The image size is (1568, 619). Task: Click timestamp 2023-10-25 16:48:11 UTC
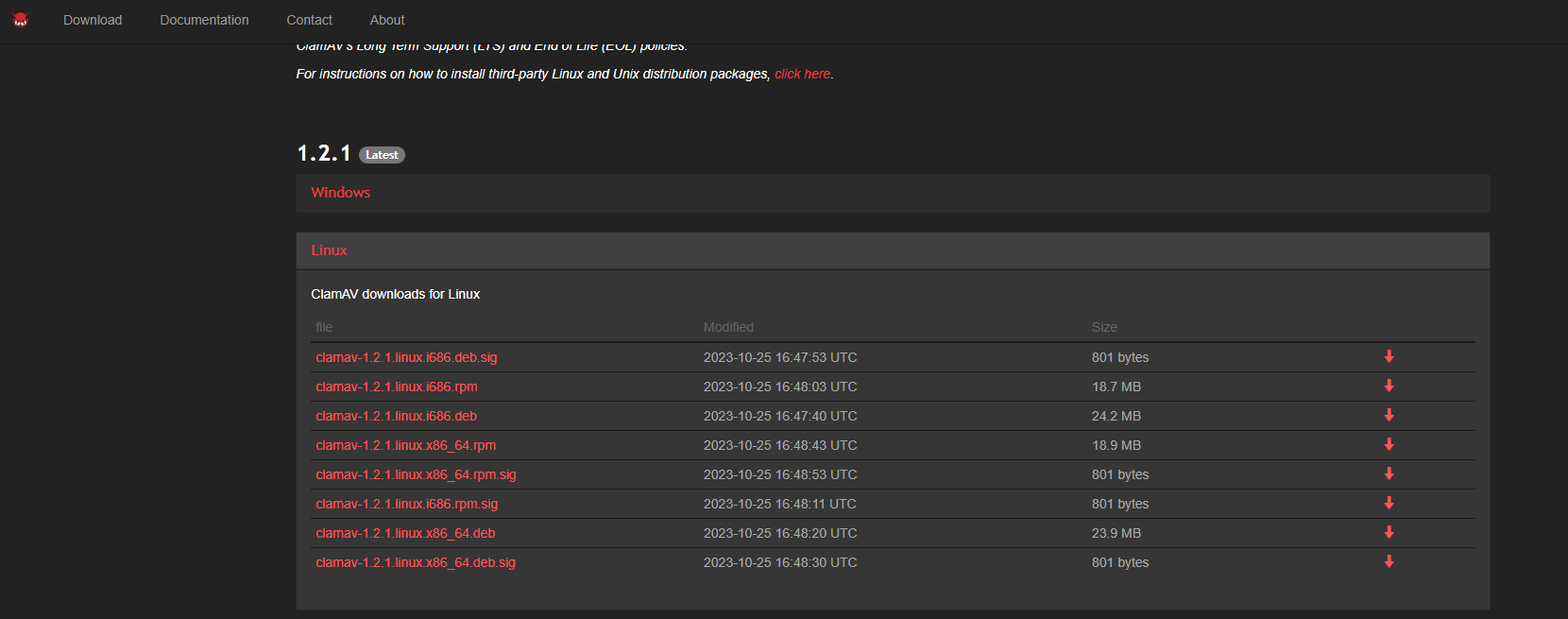(780, 504)
